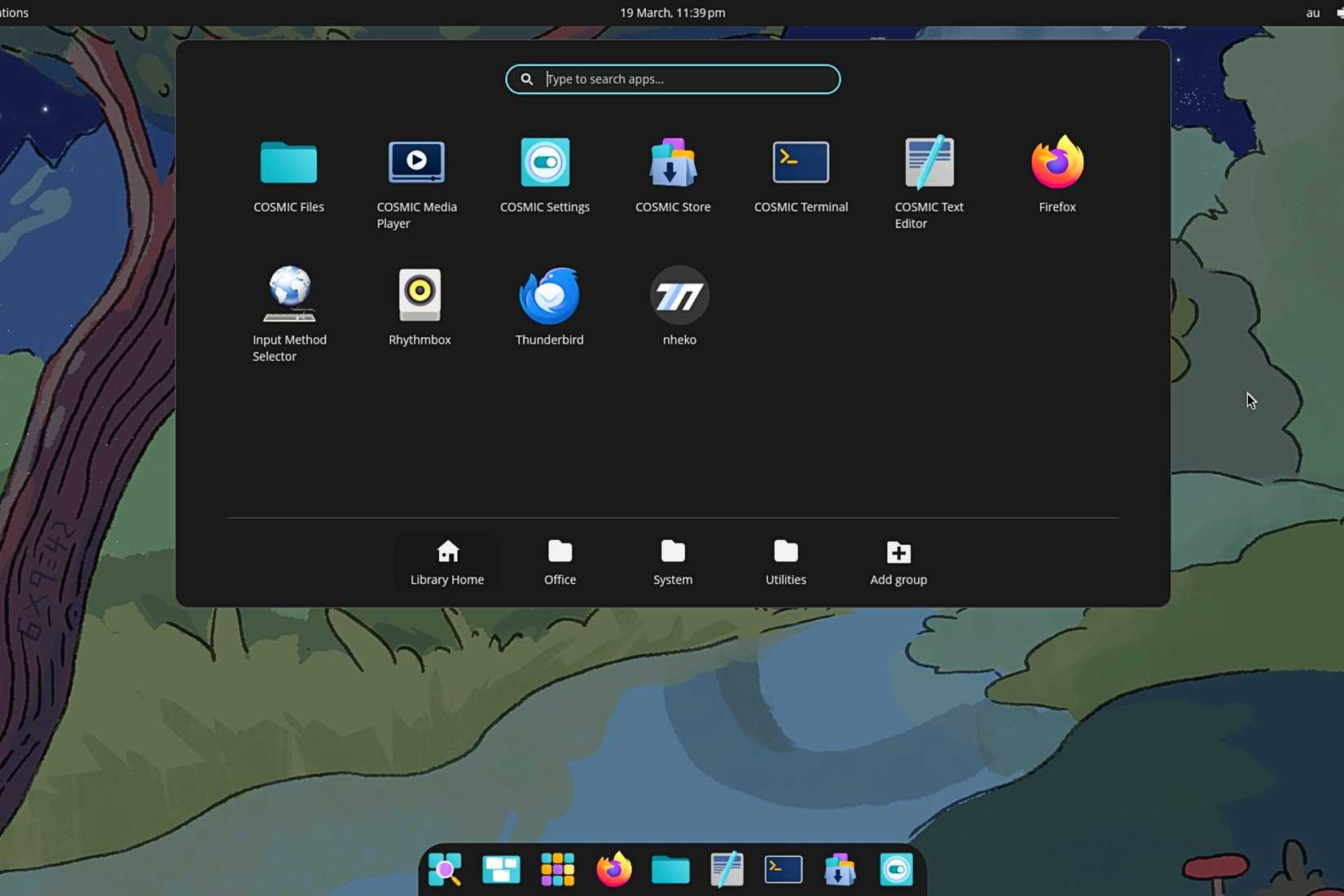Screen dimensions: 1344x896
Task: Open Firefox from the dock
Action: pyautogui.click(x=613, y=870)
